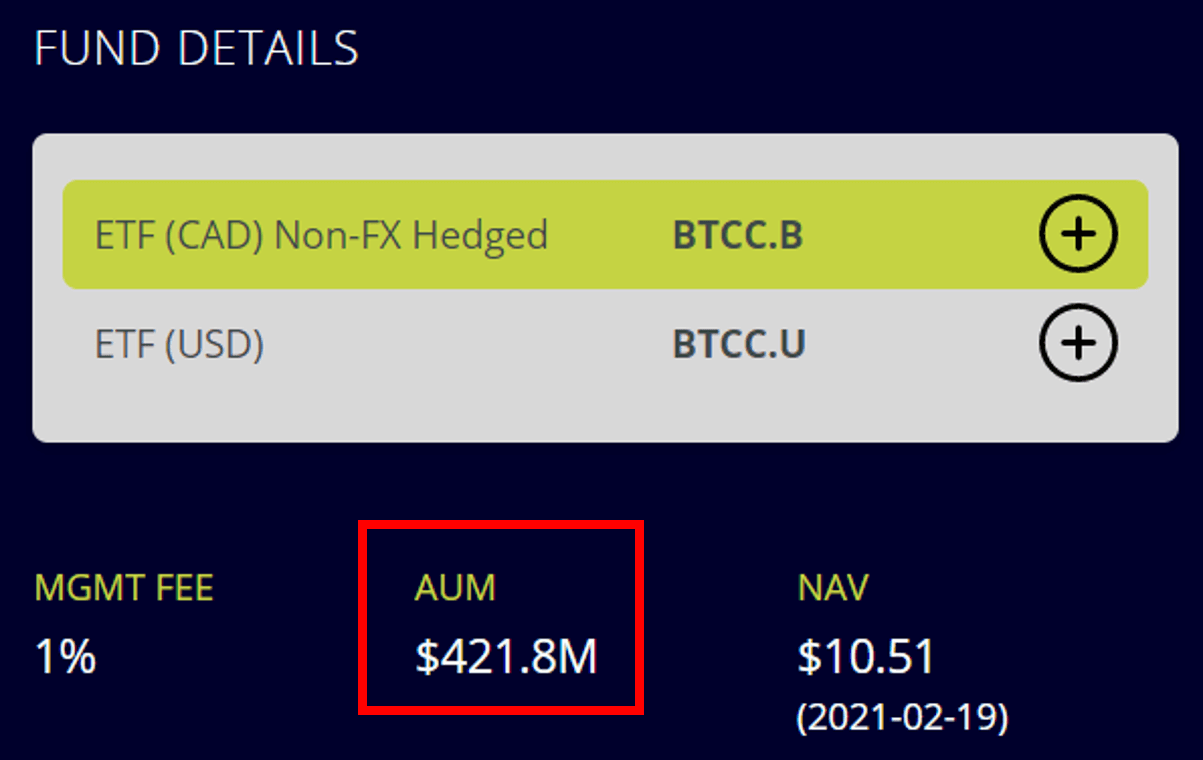The height and width of the screenshot is (760, 1203).
Task: Click the 1% management fee value
Action: (65, 657)
